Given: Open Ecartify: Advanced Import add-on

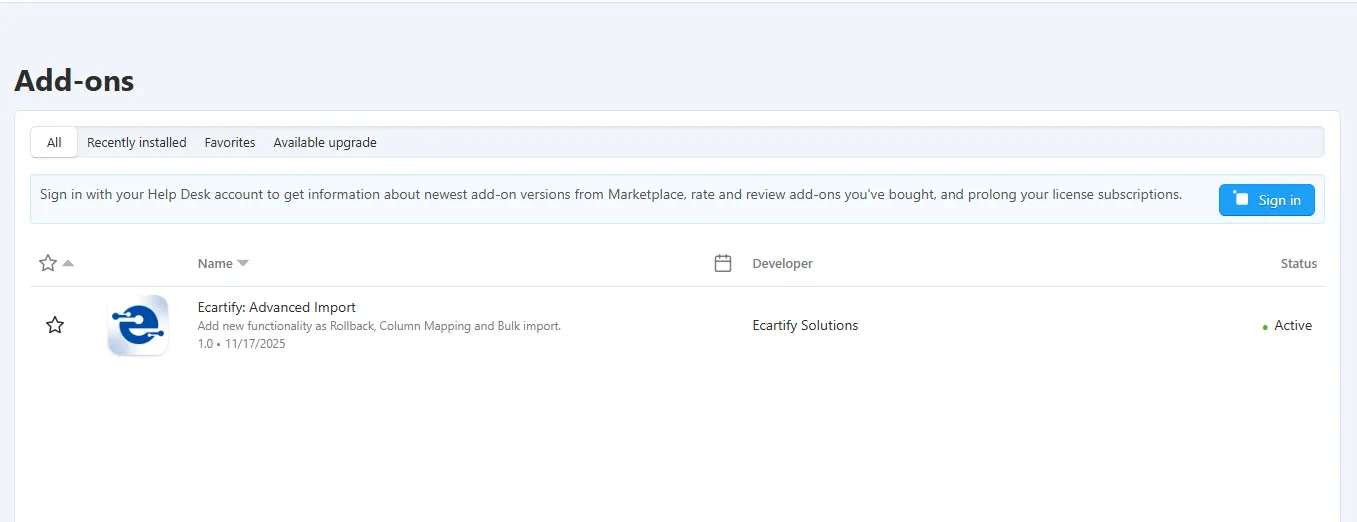Looking at the screenshot, I should click(x=277, y=307).
